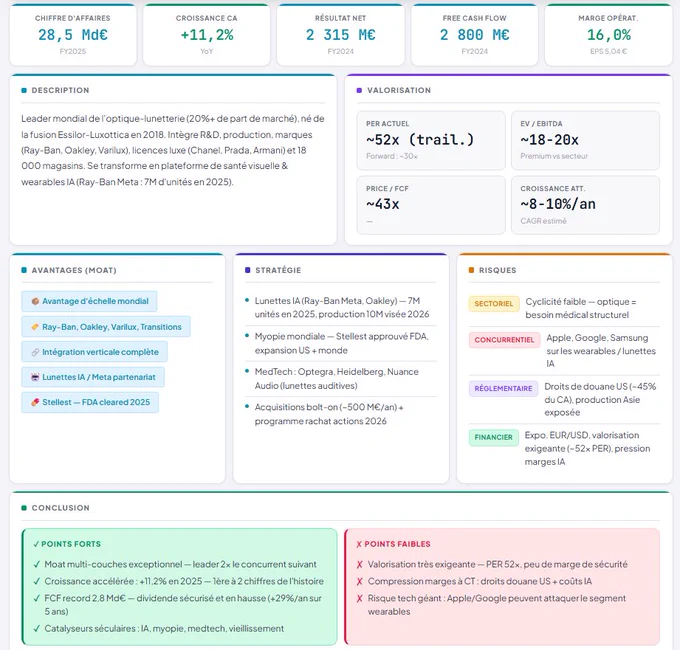Click the description paragraph starting 'Leader mondial'
680x650 pixels.
click(x=173, y=150)
